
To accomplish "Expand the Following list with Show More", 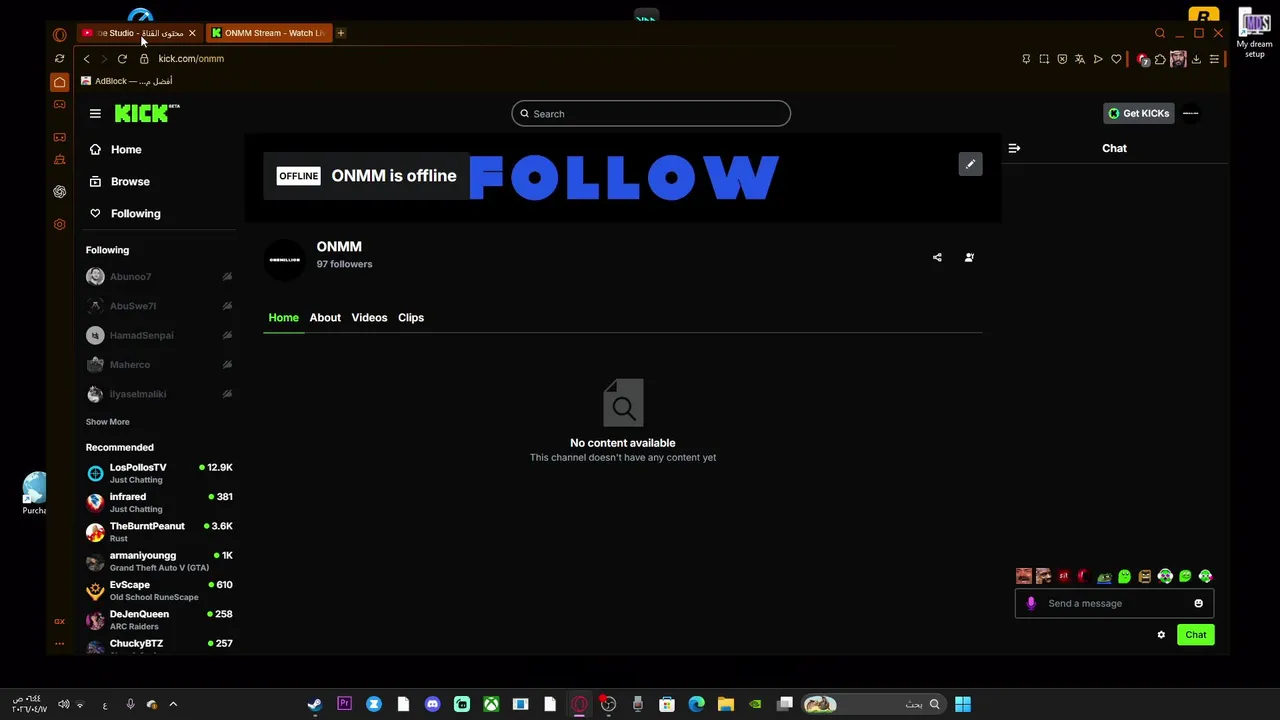I will 107,422.
